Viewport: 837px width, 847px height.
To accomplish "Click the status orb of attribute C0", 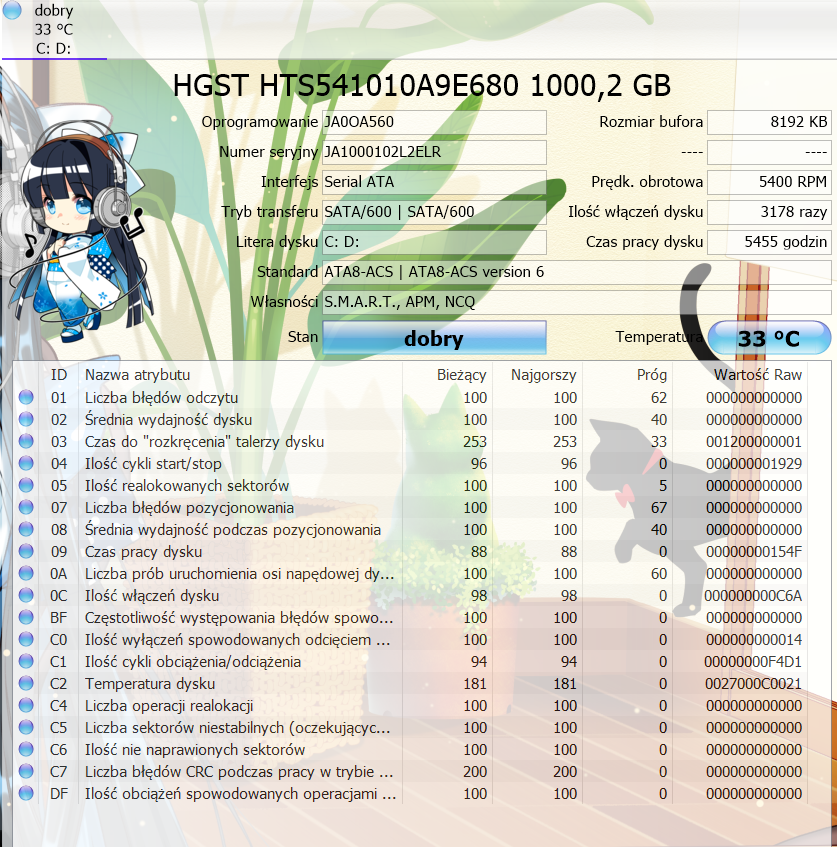I will tap(26, 640).
